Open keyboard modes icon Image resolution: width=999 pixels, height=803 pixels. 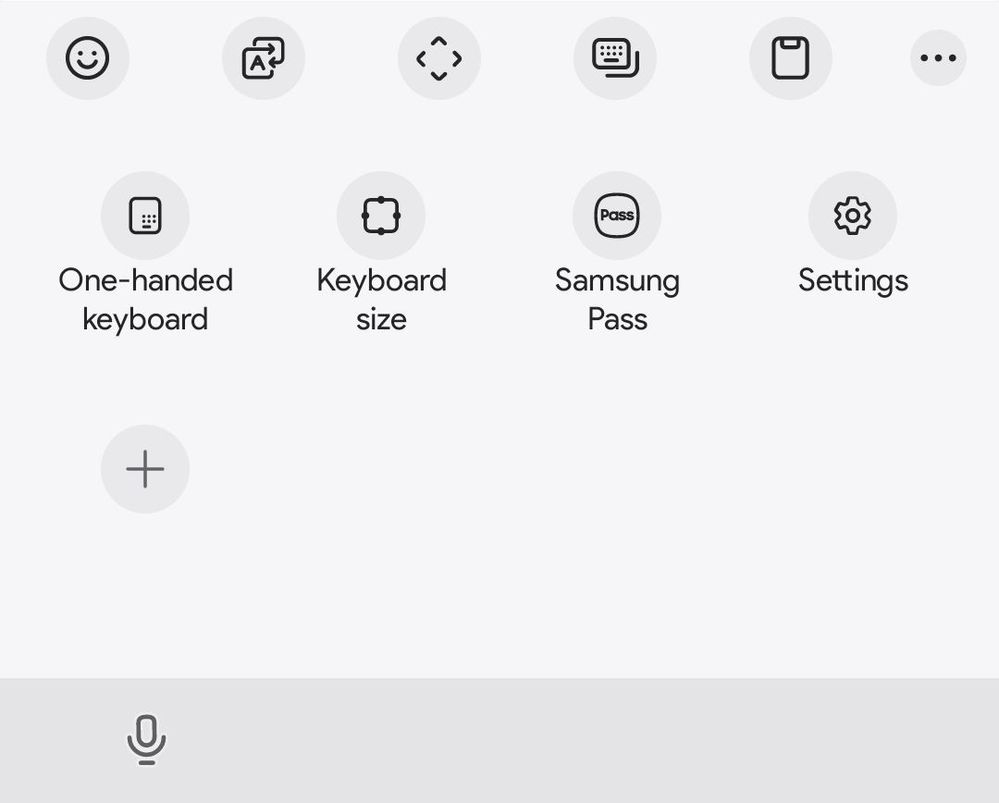pyautogui.click(x=615, y=58)
